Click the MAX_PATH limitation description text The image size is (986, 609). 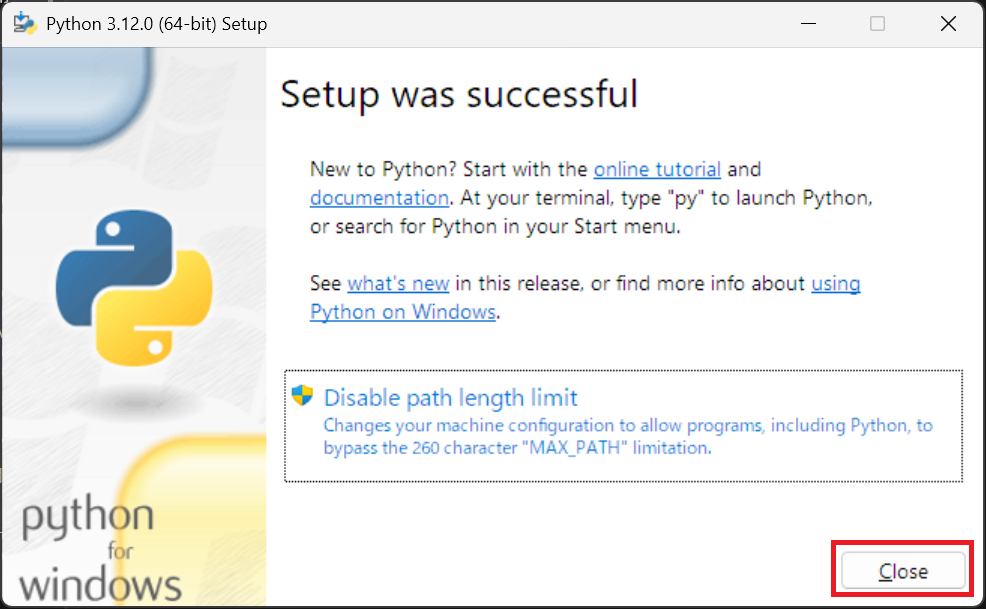pos(628,437)
